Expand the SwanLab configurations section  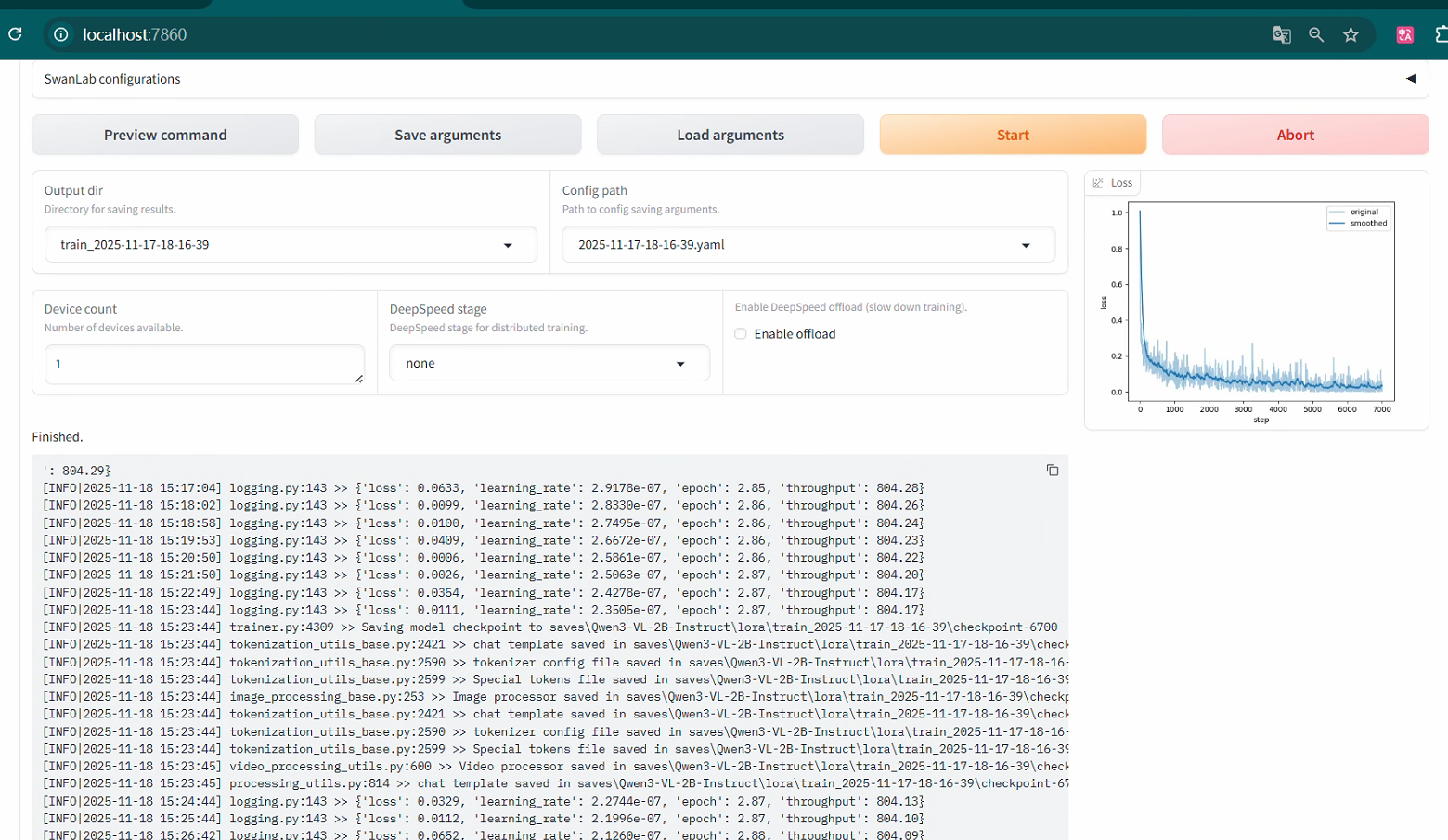(x=730, y=79)
